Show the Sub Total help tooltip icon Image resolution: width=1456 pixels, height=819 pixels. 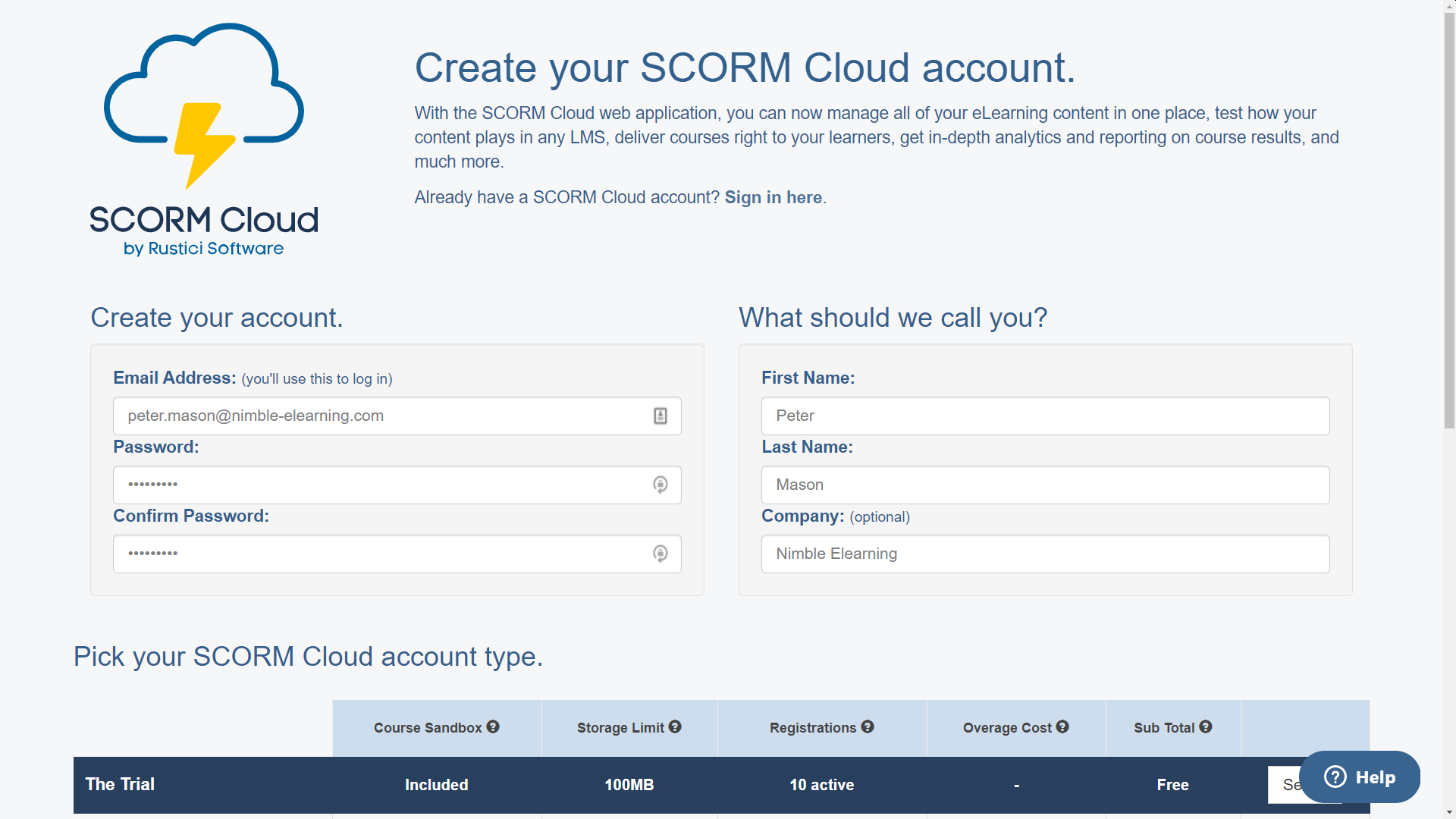coord(1206,726)
